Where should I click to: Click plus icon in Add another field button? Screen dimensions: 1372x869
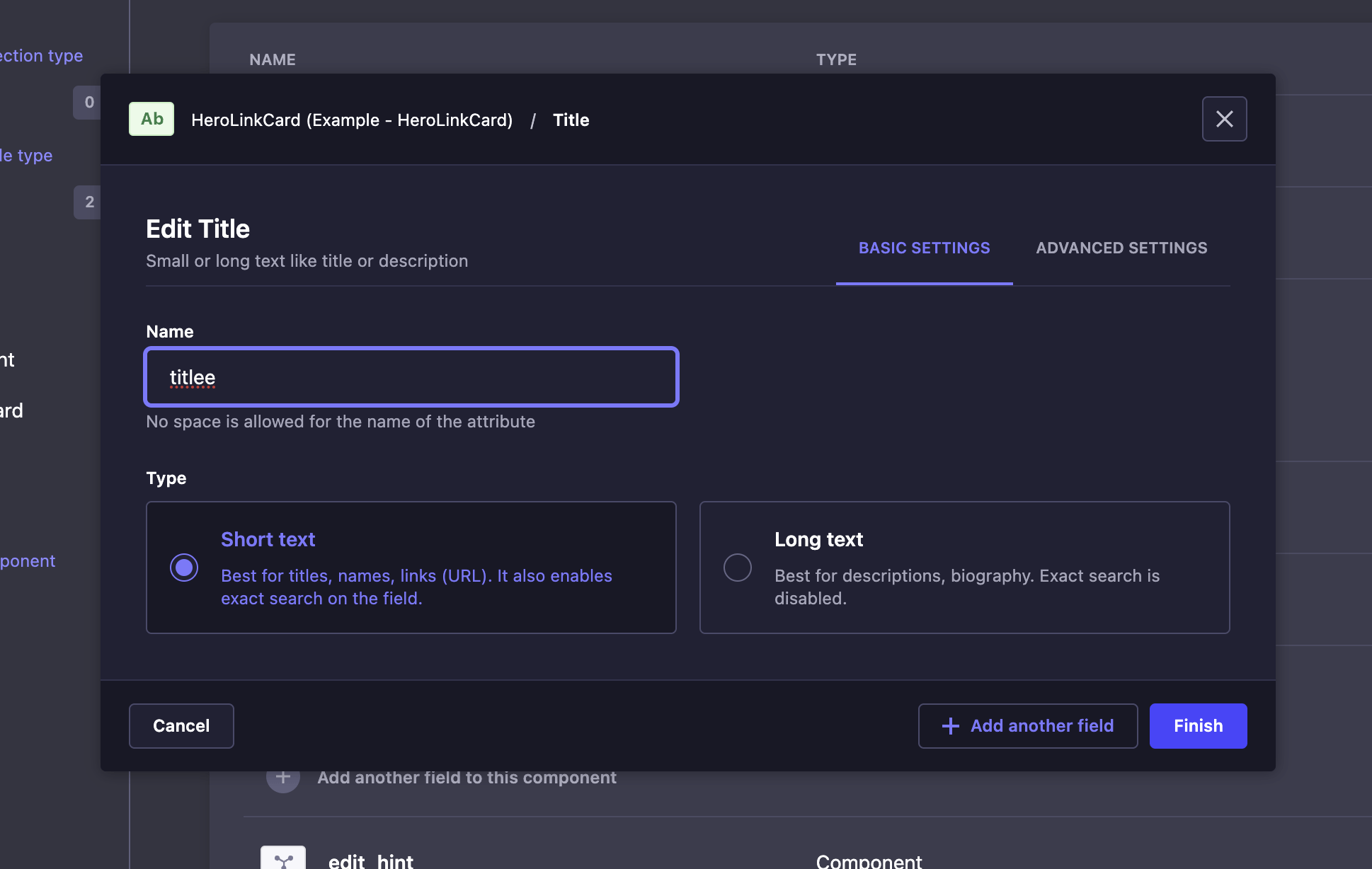(x=951, y=726)
